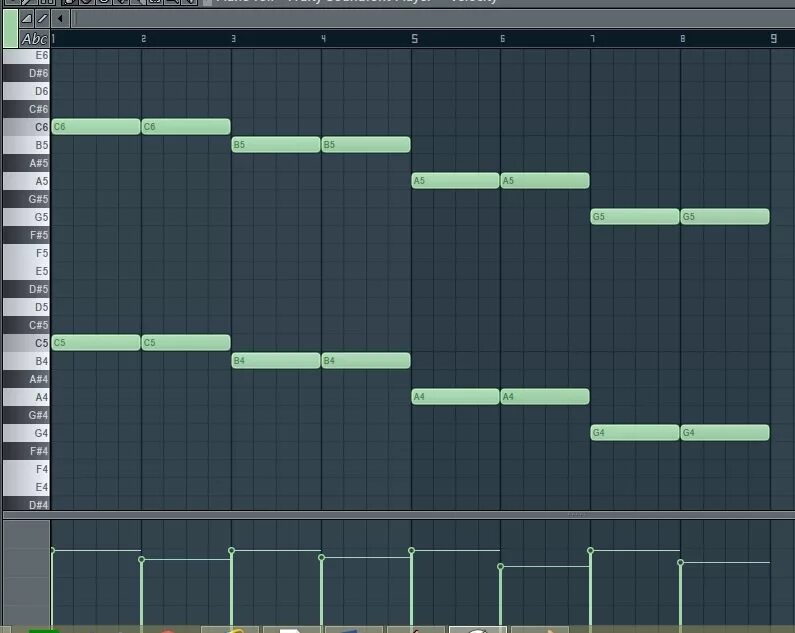Select the C5 note starting at bar 1
795x633 pixels.
pos(96,342)
